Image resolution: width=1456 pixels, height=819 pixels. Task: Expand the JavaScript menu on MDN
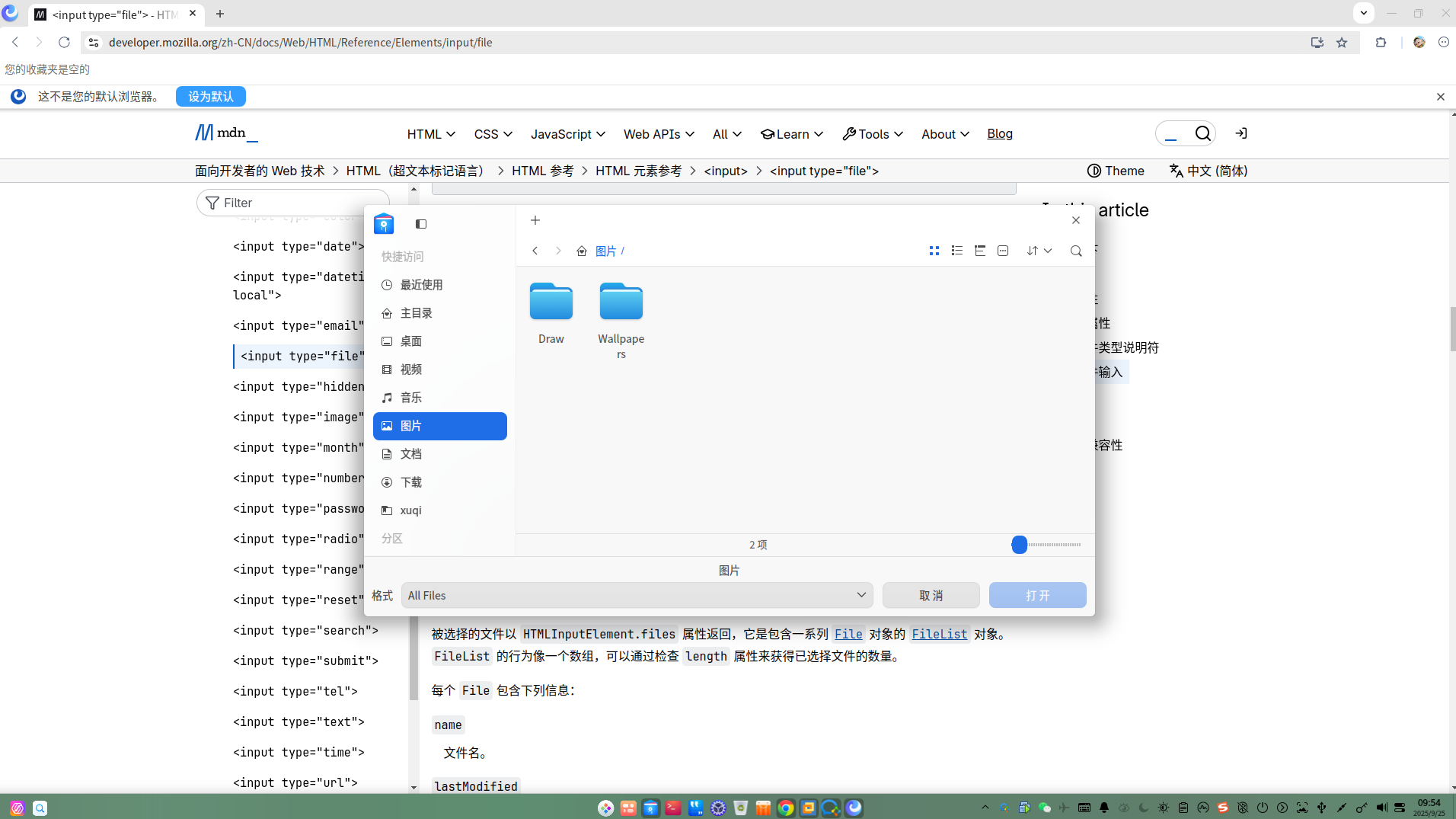[568, 134]
